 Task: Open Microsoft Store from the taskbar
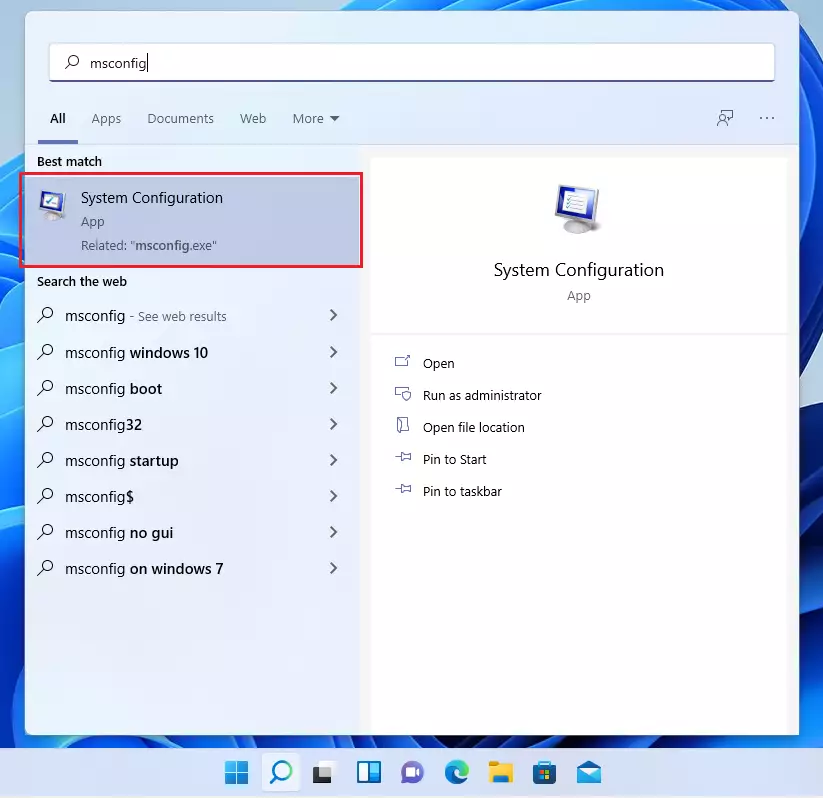coord(544,773)
